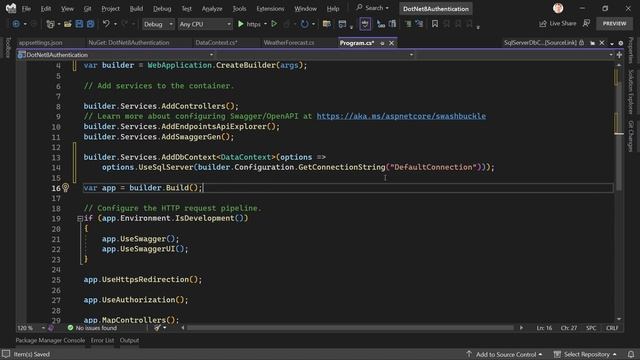Open the File menu
Viewport: 640px width, 360px height.
[26, 9]
